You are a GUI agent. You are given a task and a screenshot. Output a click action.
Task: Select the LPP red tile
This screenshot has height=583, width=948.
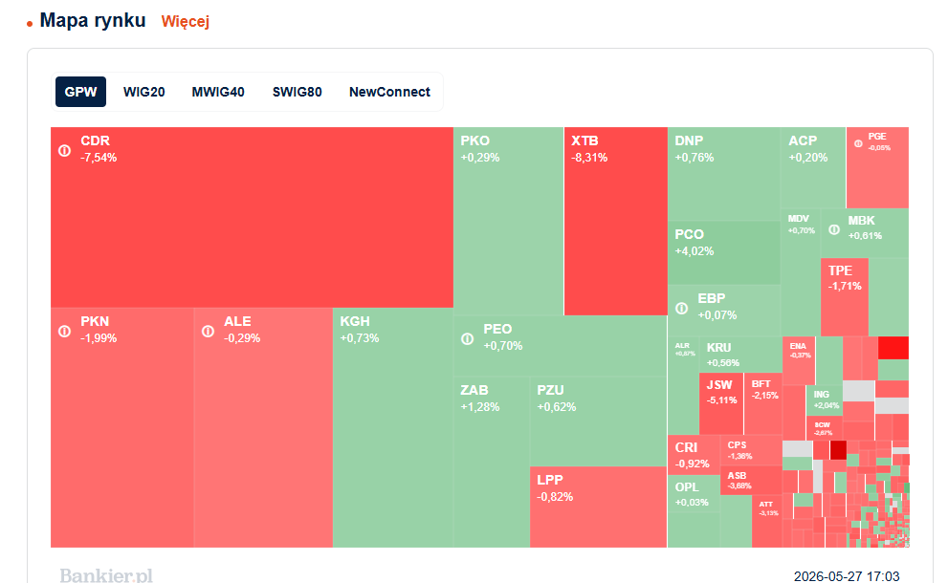tap(599, 507)
